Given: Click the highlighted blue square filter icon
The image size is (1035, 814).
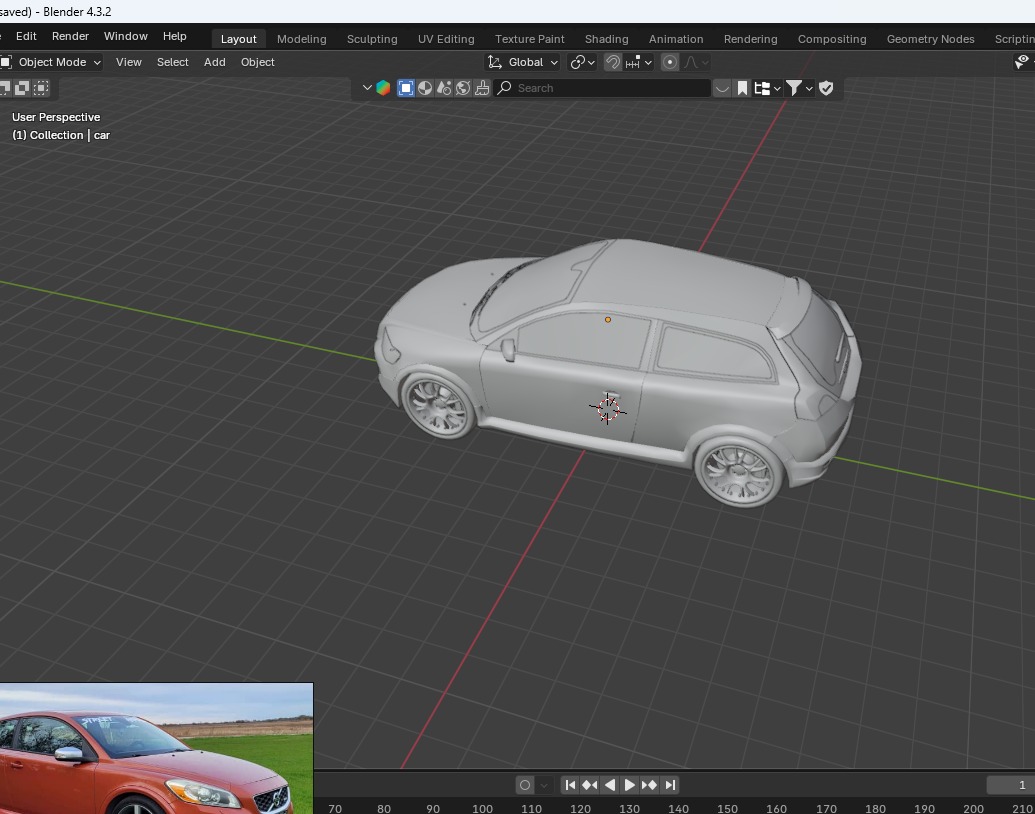Looking at the screenshot, I should coord(406,88).
